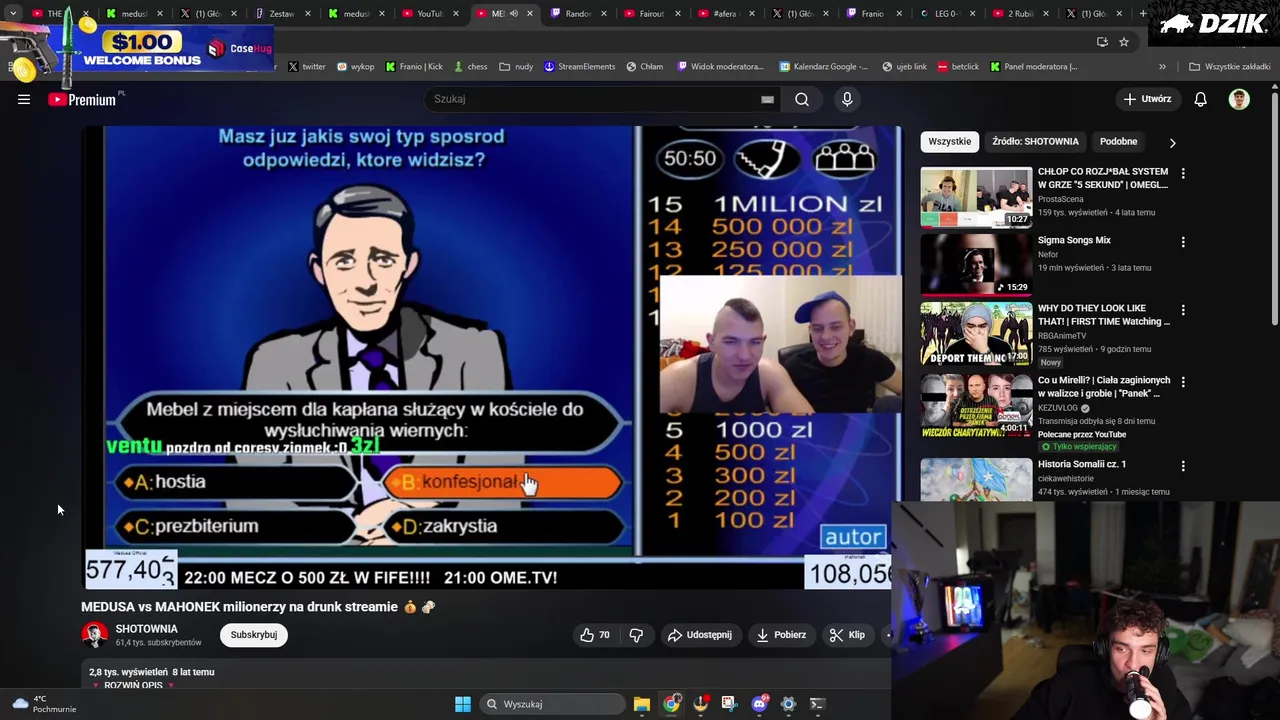Dislike the video with thumbs down
Image resolution: width=1280 pixels, height=720 pixels.
(x=636, y=635)
